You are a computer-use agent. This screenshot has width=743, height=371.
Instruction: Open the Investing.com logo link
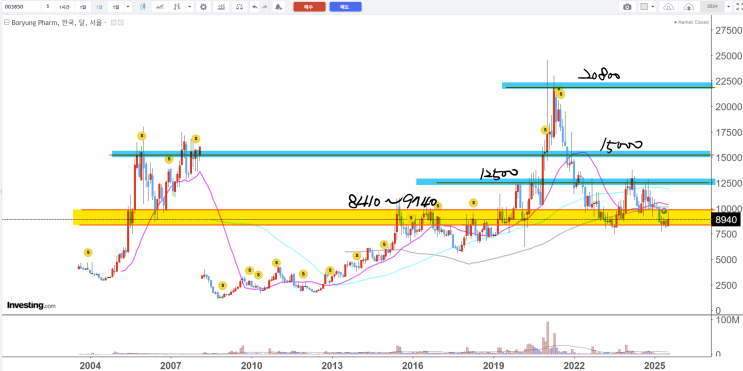click(x=31, y=306)
